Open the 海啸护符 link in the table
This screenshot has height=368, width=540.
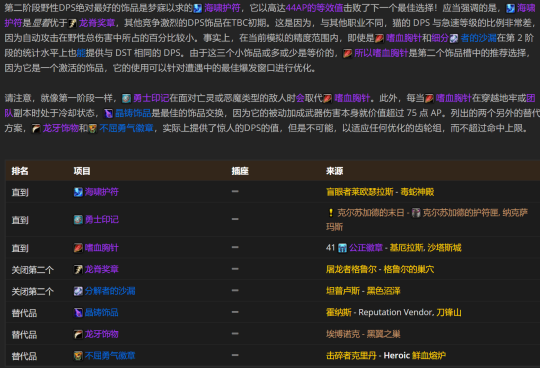[x=102, y=192]
